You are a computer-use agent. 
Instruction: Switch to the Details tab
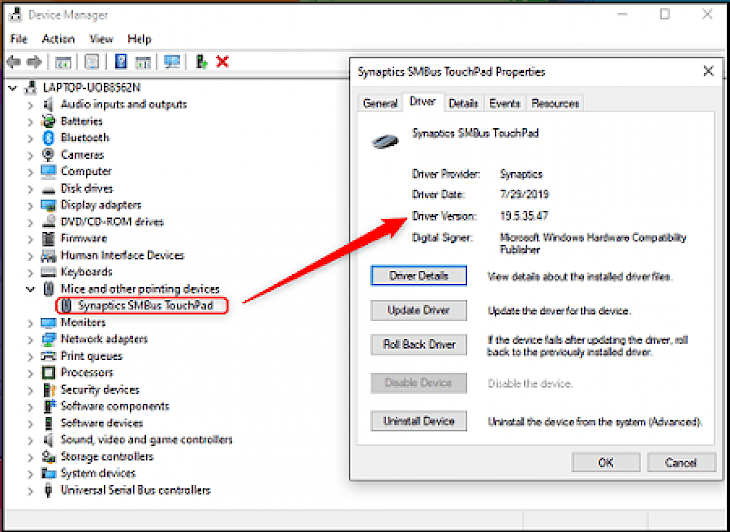pyautogui.click(x=462, y=103)
